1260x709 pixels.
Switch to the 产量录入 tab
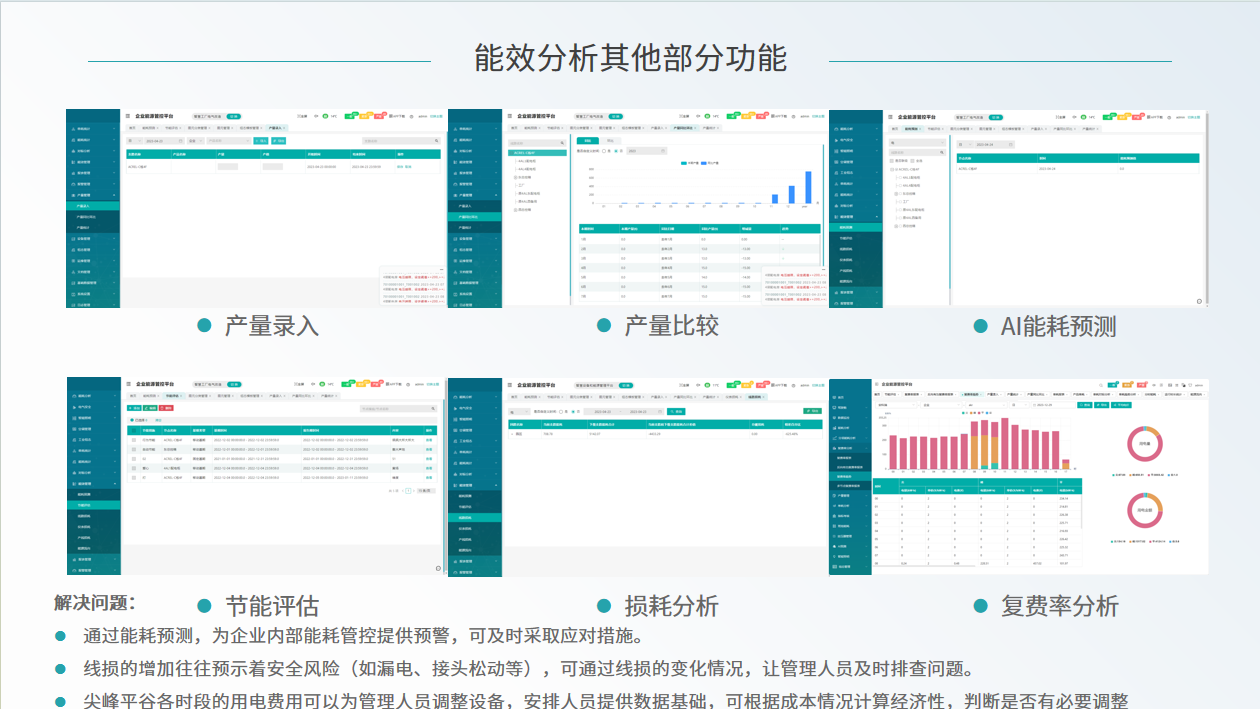point(276,128)
